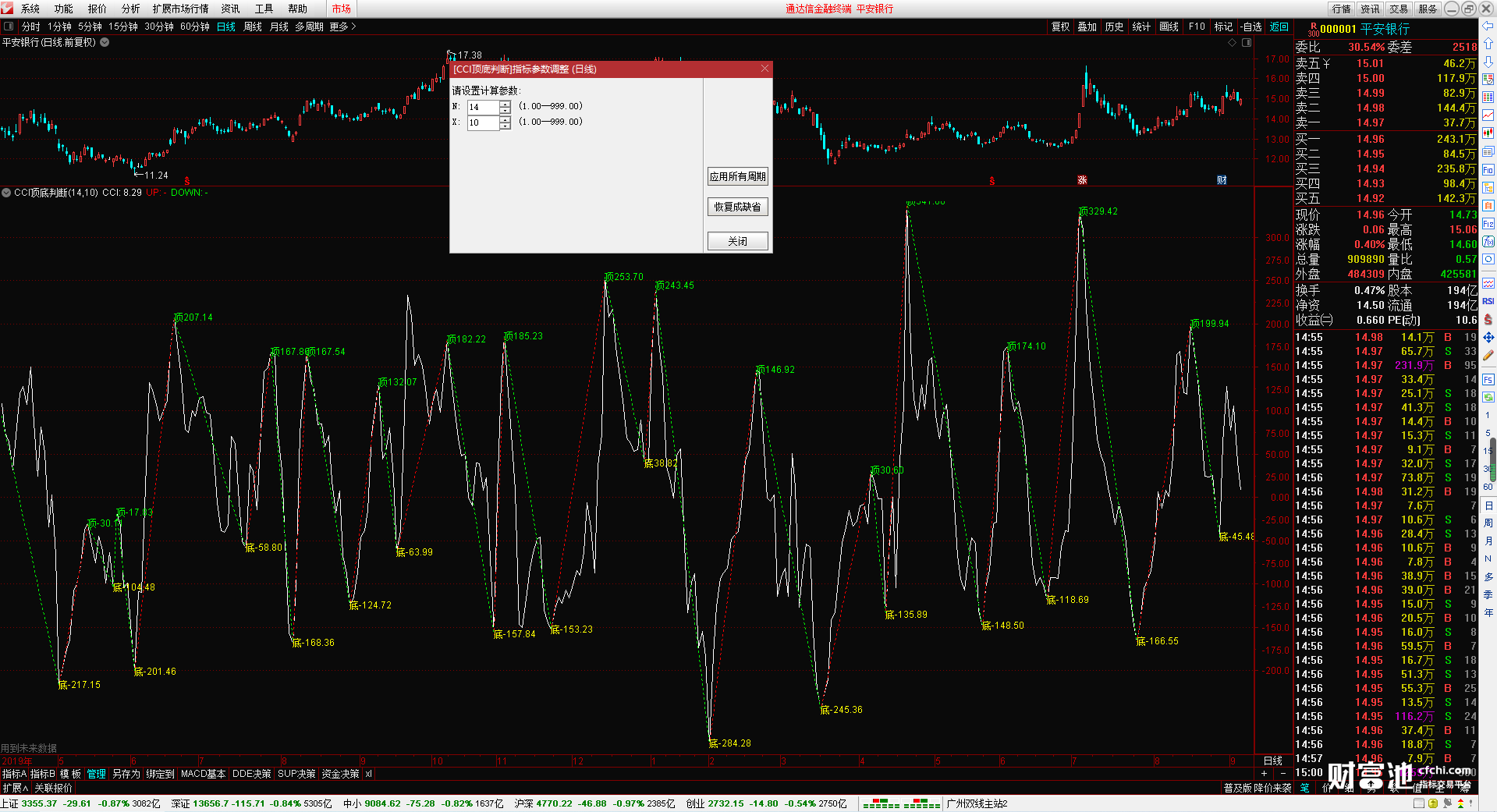Image resolution: width=1497 pixels, height=812 pixels.
Task: Click the panel icon beside the diamond icon
Action: pos(1247,43)
